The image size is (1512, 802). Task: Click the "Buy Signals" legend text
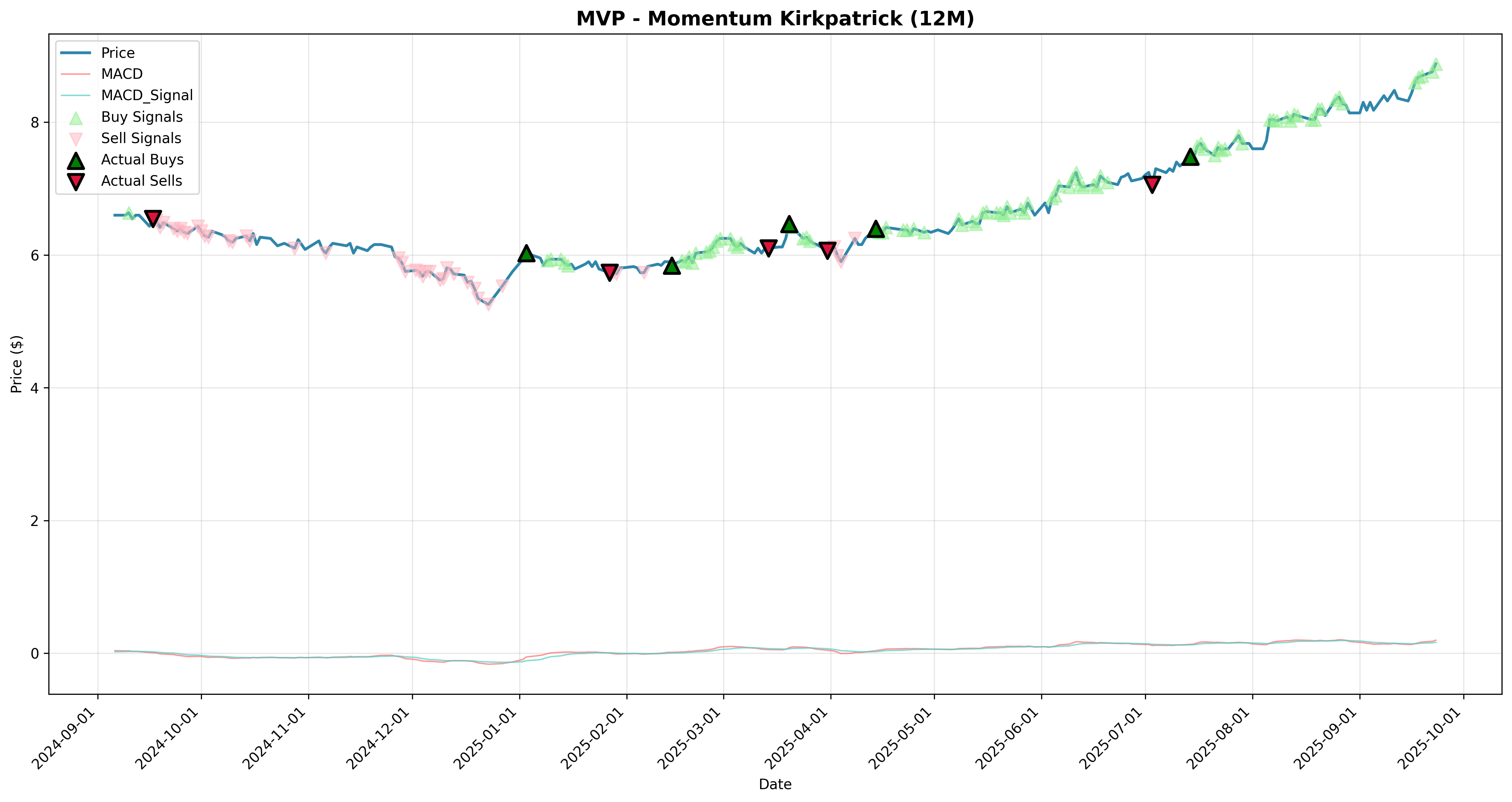pyautogui.click(x=142, y=117)
